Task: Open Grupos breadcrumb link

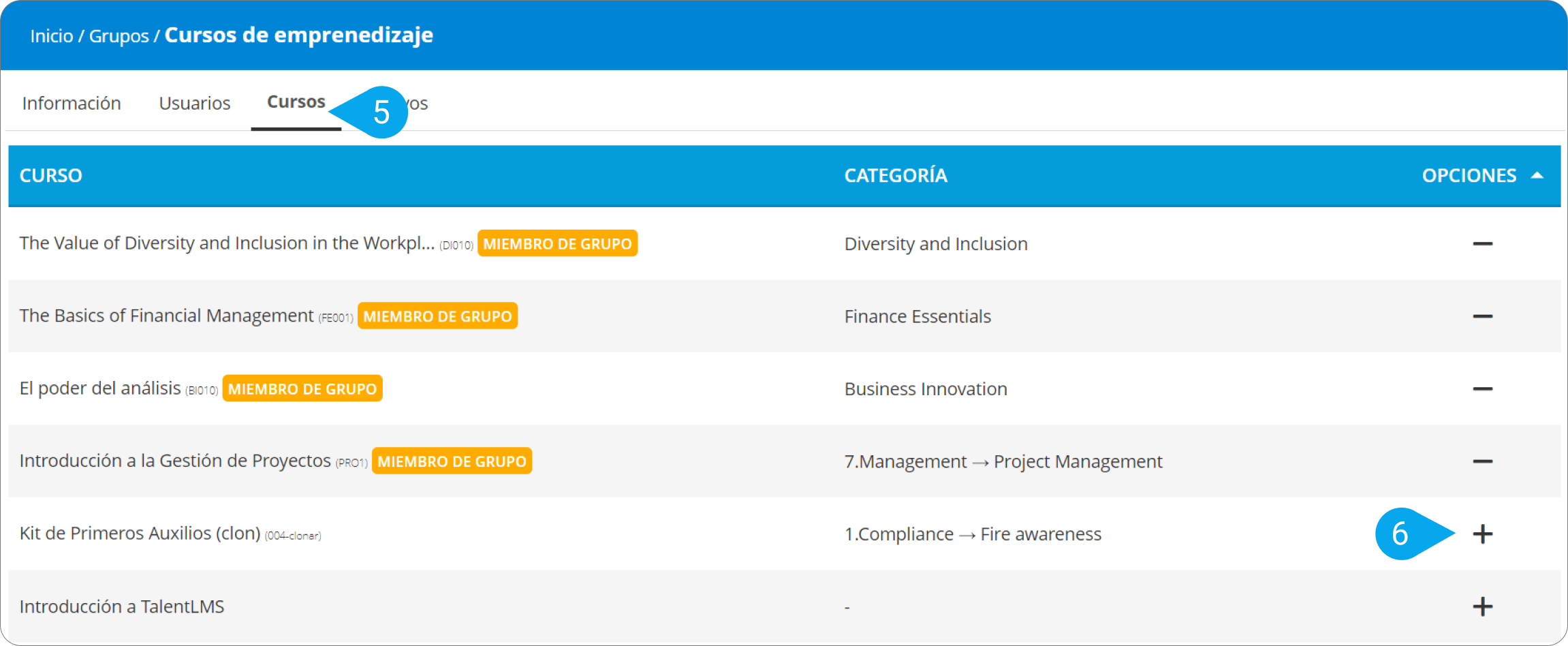Action: (119, 36)
